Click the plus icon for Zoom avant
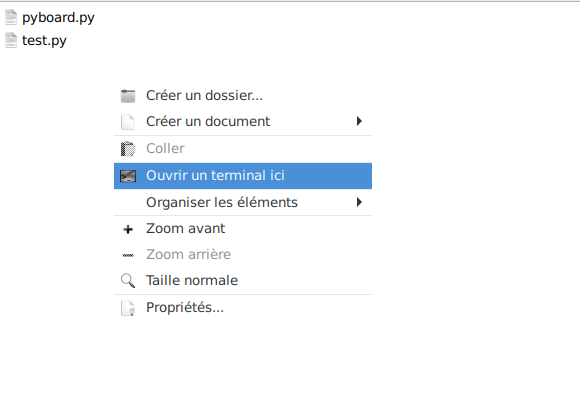Screen dimensions: 580x408 (x=128, y=229)
